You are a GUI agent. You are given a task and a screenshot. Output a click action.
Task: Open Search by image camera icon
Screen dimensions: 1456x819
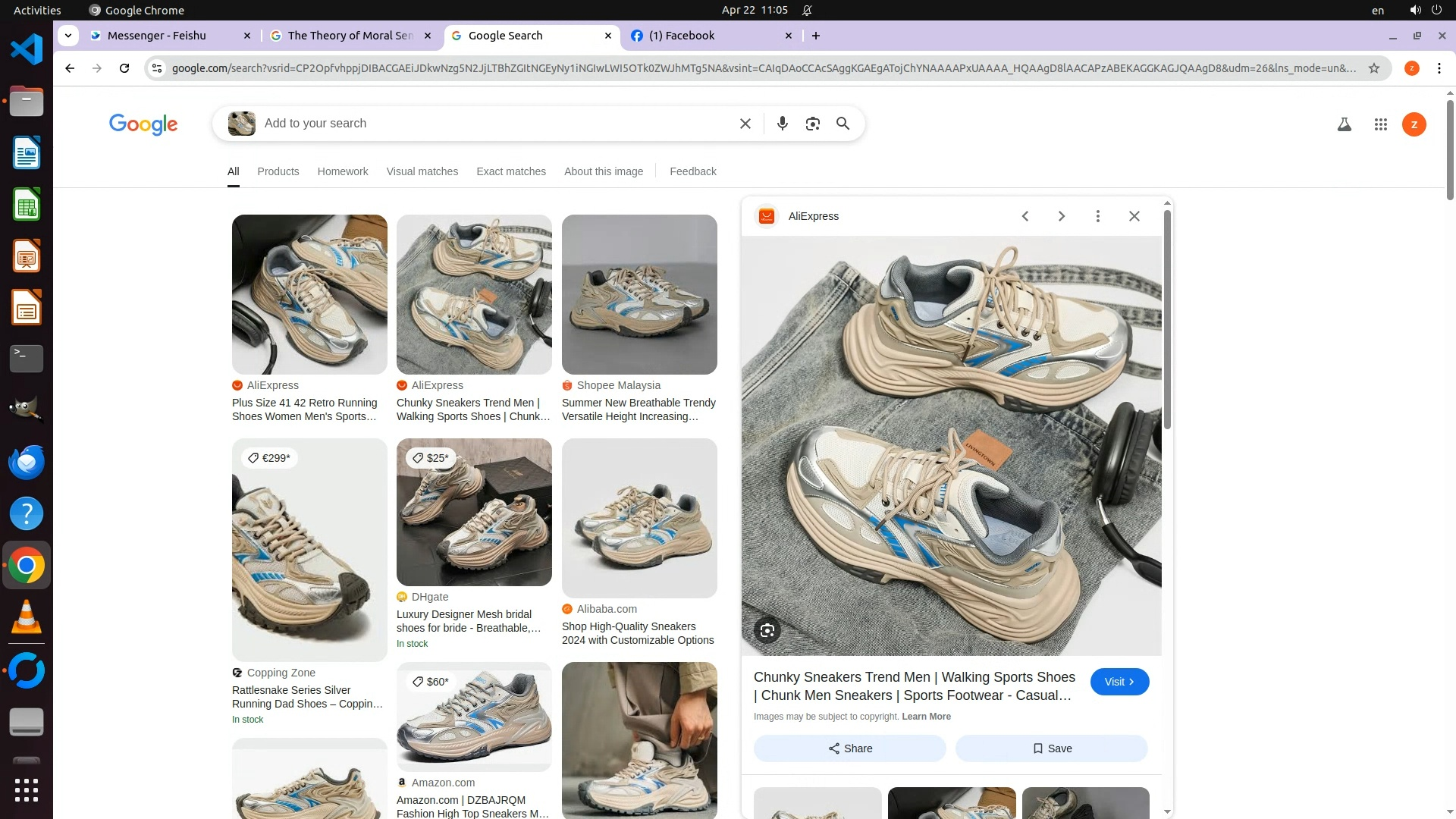pyautogui.click(x=812, y=124)
